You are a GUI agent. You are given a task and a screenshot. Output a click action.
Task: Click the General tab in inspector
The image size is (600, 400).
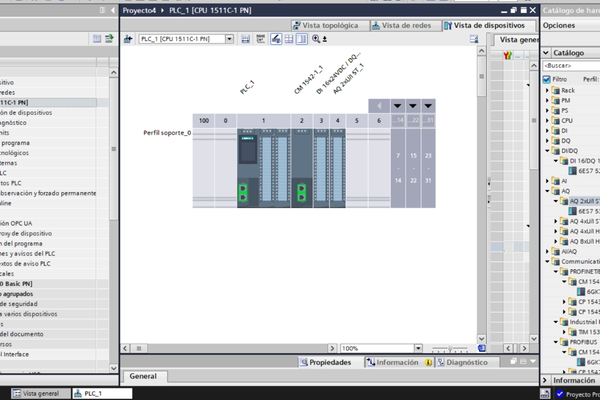pyautogui.click(x=141, y=377)
